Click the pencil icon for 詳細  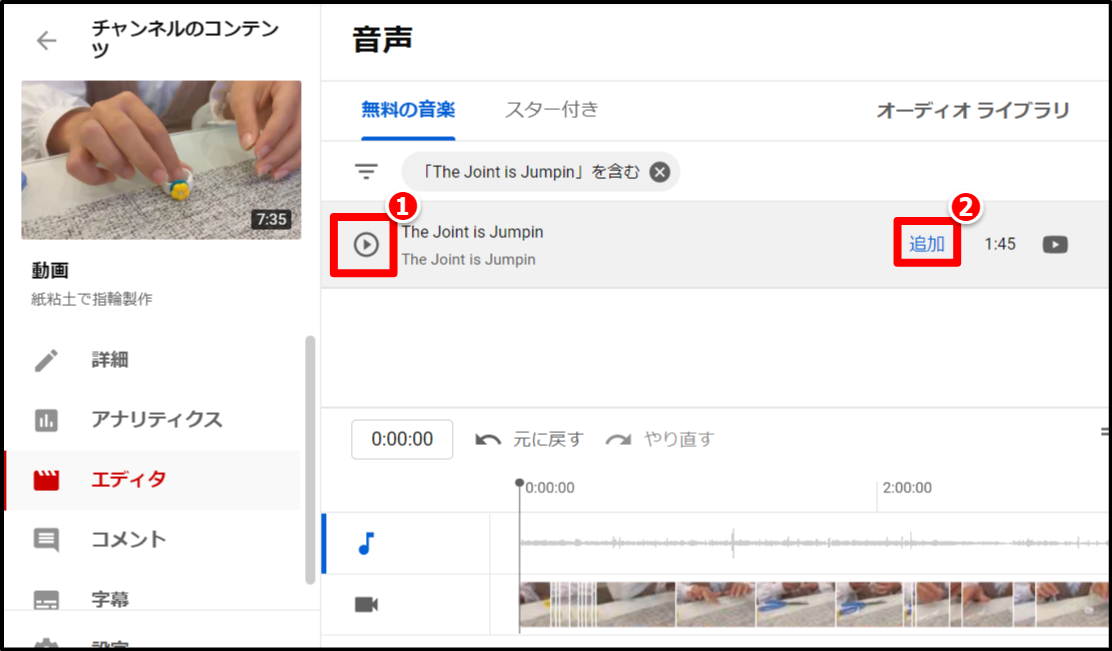47,360
